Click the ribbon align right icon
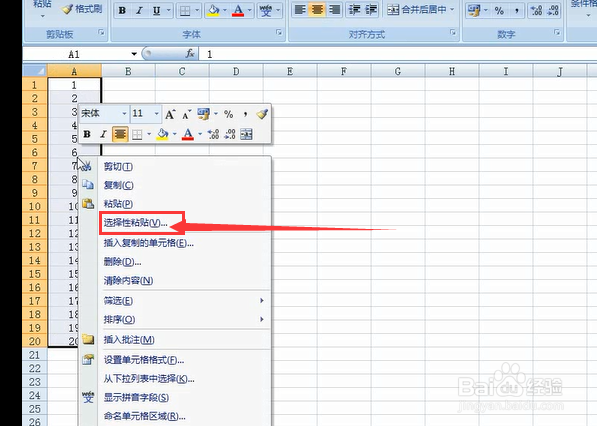The image size is (597, 426). pos(334,10)
